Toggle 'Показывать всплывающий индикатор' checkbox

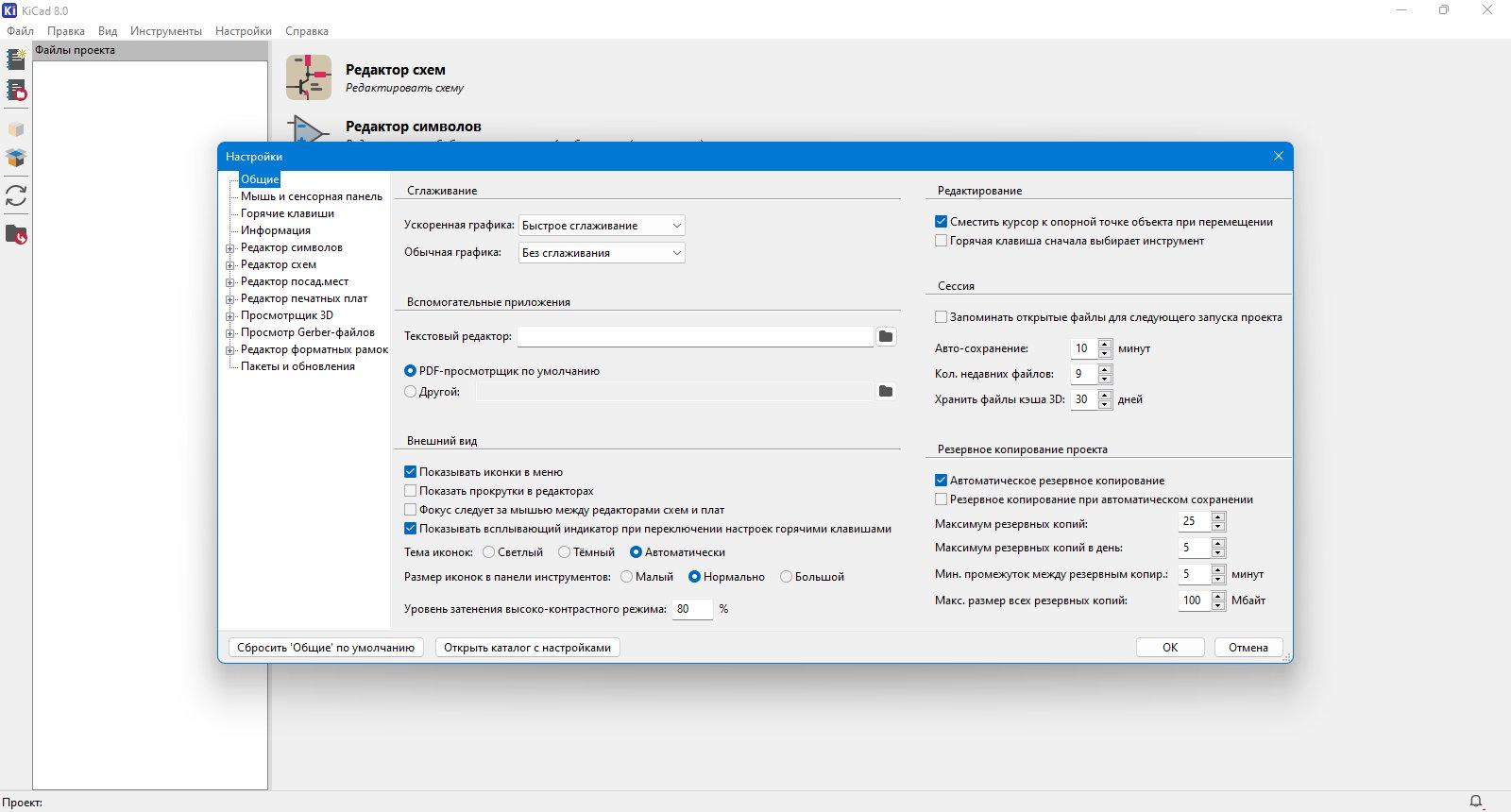pyautogui.click(x=410, y=529)
